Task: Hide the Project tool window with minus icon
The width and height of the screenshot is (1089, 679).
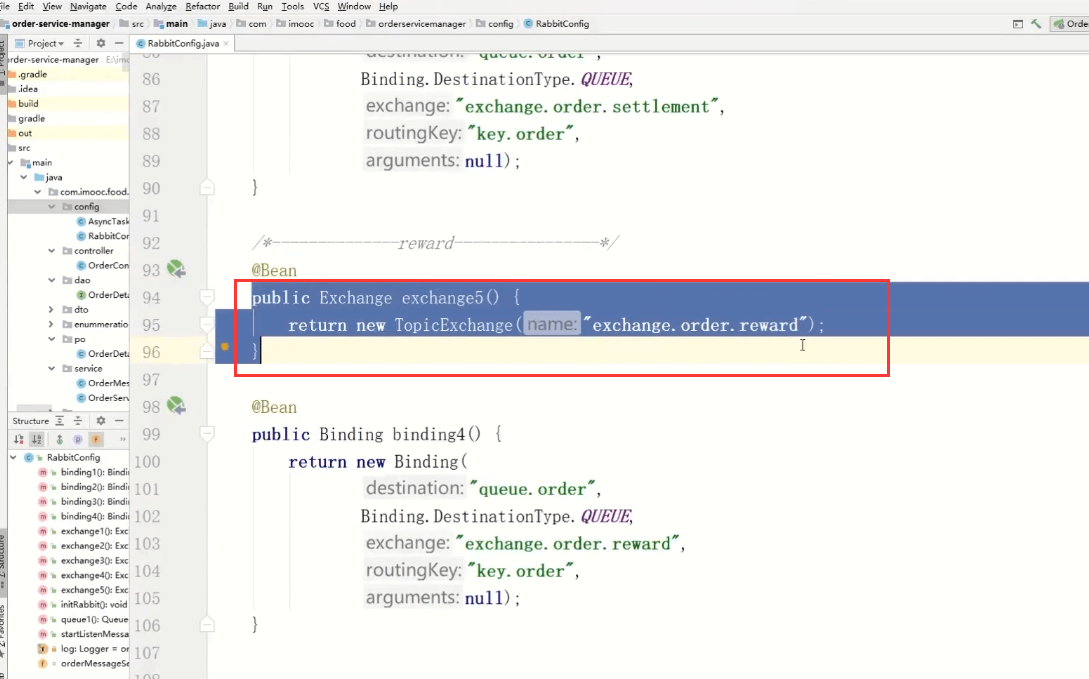Action: [119, 43]
